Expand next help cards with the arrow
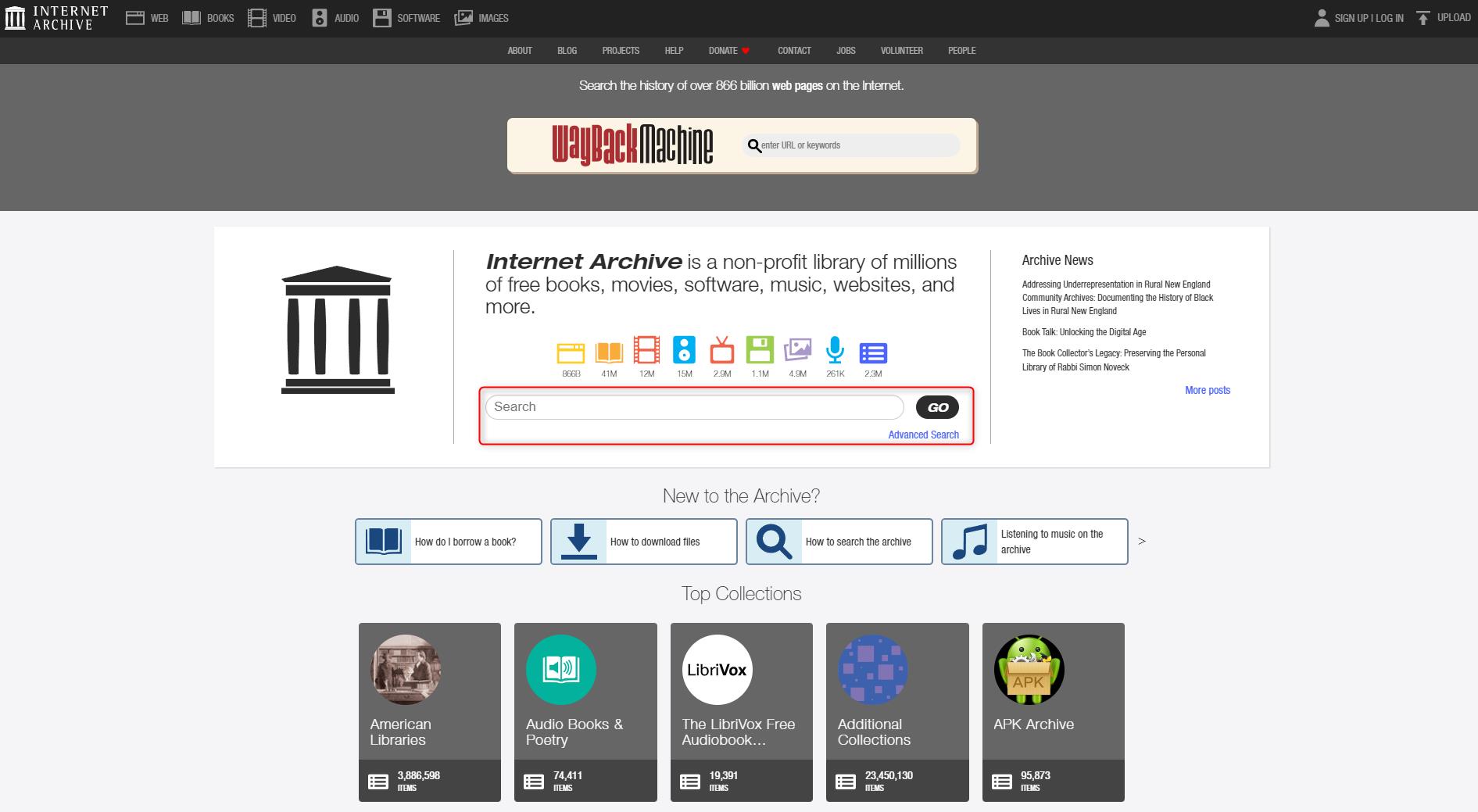 coord(1142,541)
